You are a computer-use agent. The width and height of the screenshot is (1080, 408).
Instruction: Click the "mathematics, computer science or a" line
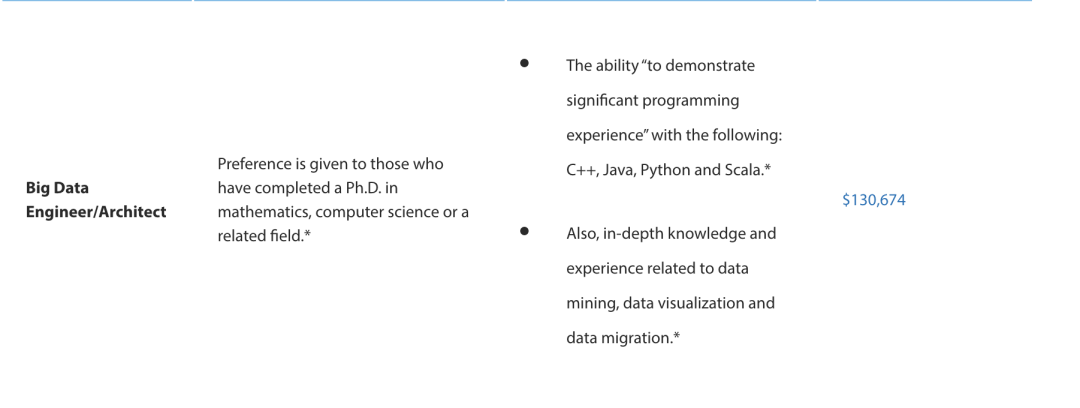tap(342, 212)
